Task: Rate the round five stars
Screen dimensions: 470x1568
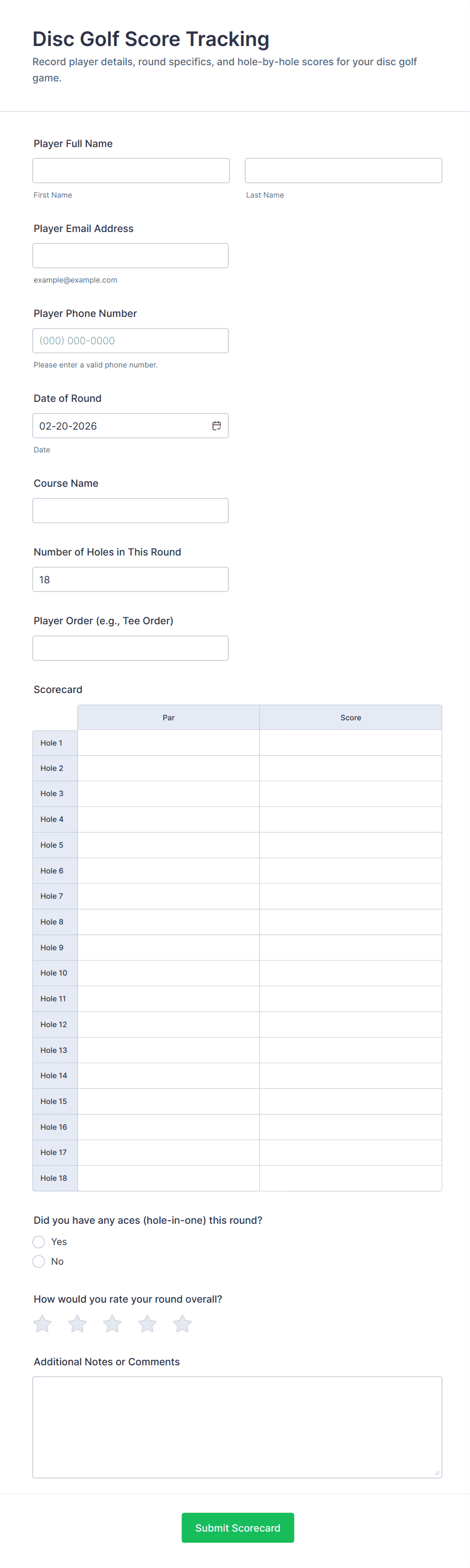Action: (182, 1323)
